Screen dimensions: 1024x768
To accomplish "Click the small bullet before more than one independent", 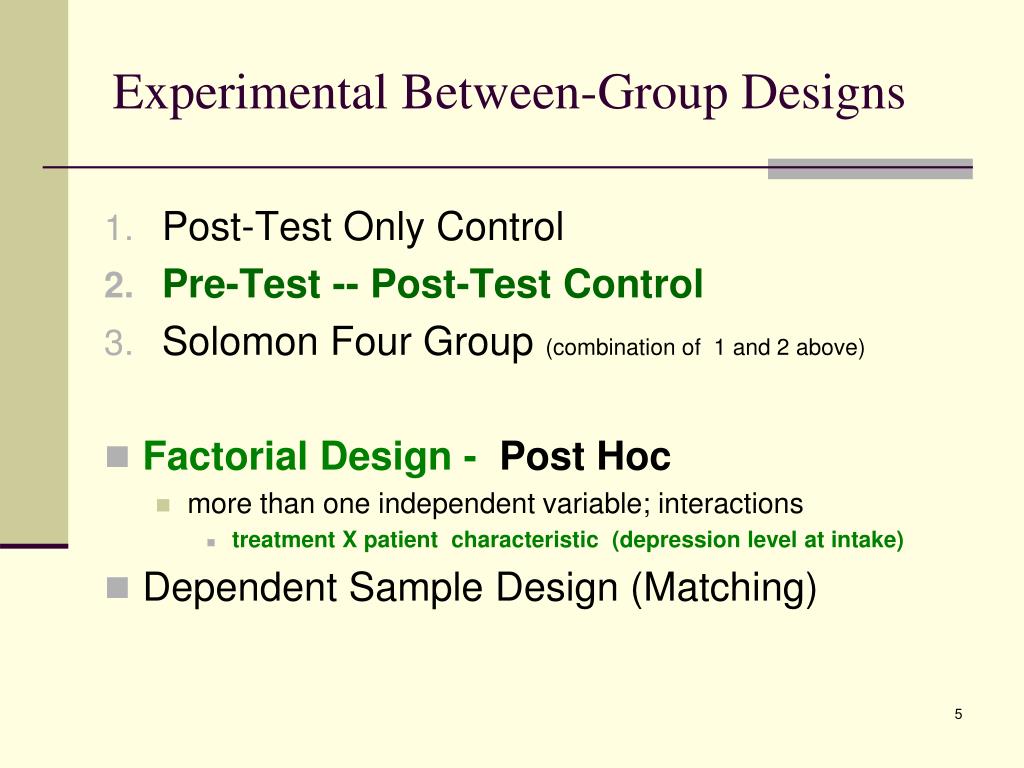I will [163, 505].
